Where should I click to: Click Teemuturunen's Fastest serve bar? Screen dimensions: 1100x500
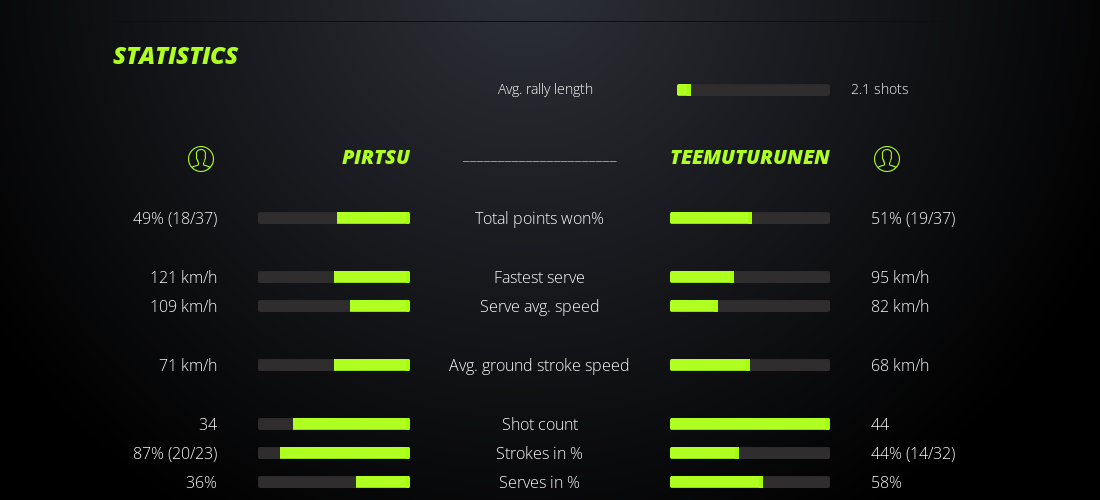(x=750, y=277)
